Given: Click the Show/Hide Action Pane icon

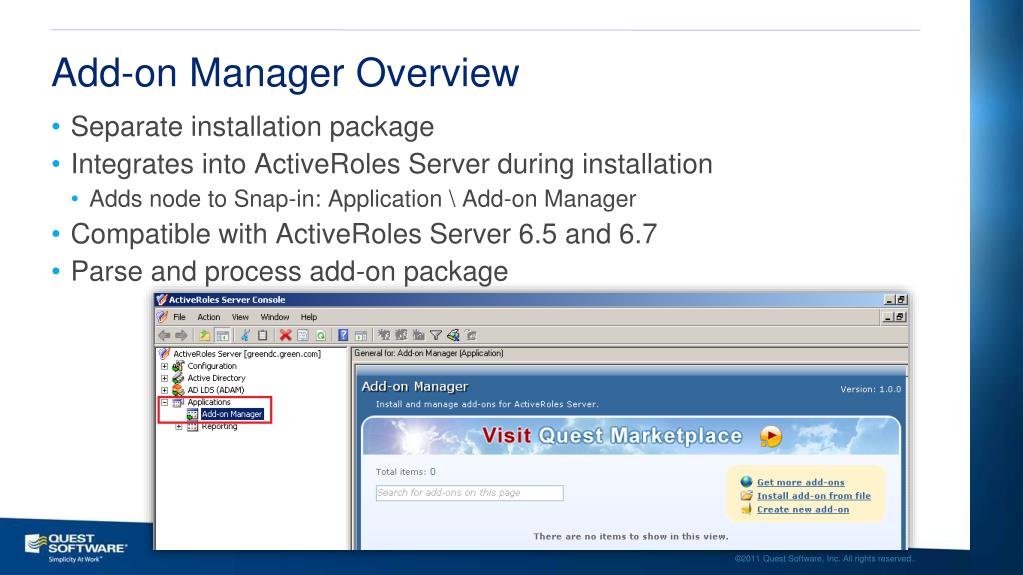Looking at the screenshot, I should 361,335.
